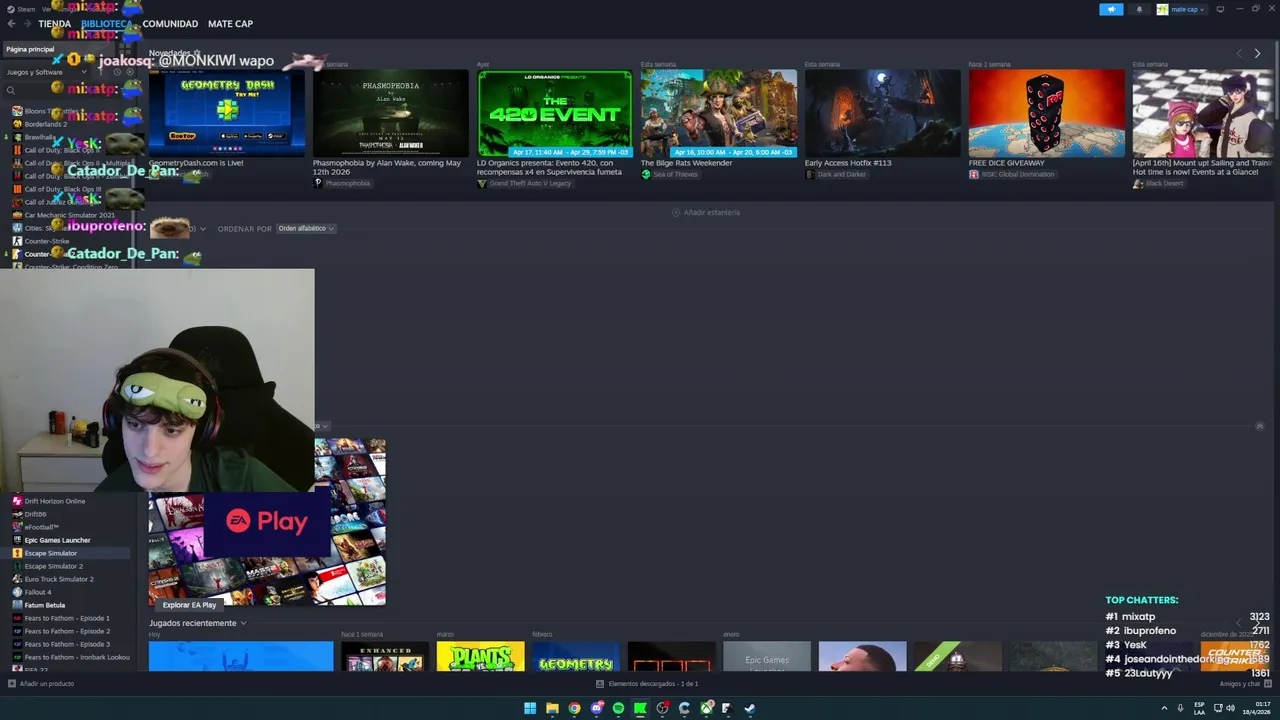Open Spotify from taskbar
The width and height of the screenshot is (1280, 720).
(x=618, y=708)
